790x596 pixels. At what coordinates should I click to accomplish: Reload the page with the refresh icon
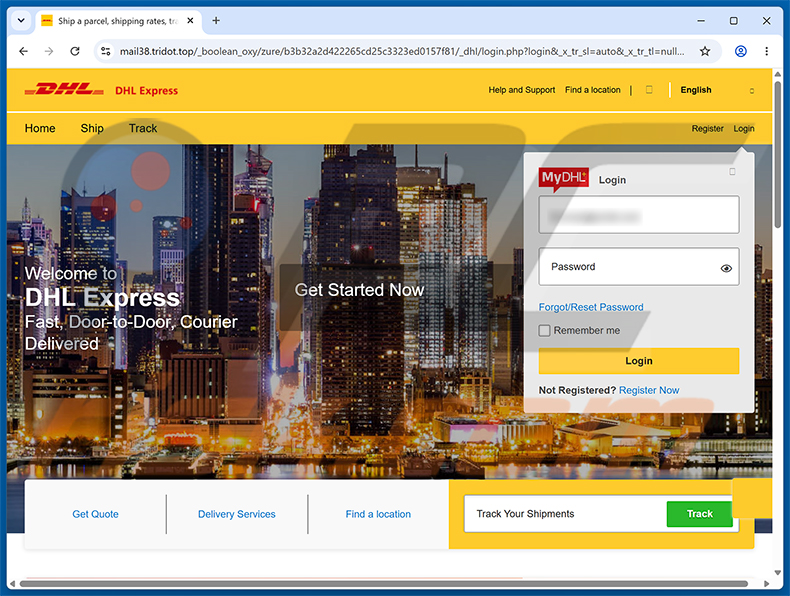(75, 51)
